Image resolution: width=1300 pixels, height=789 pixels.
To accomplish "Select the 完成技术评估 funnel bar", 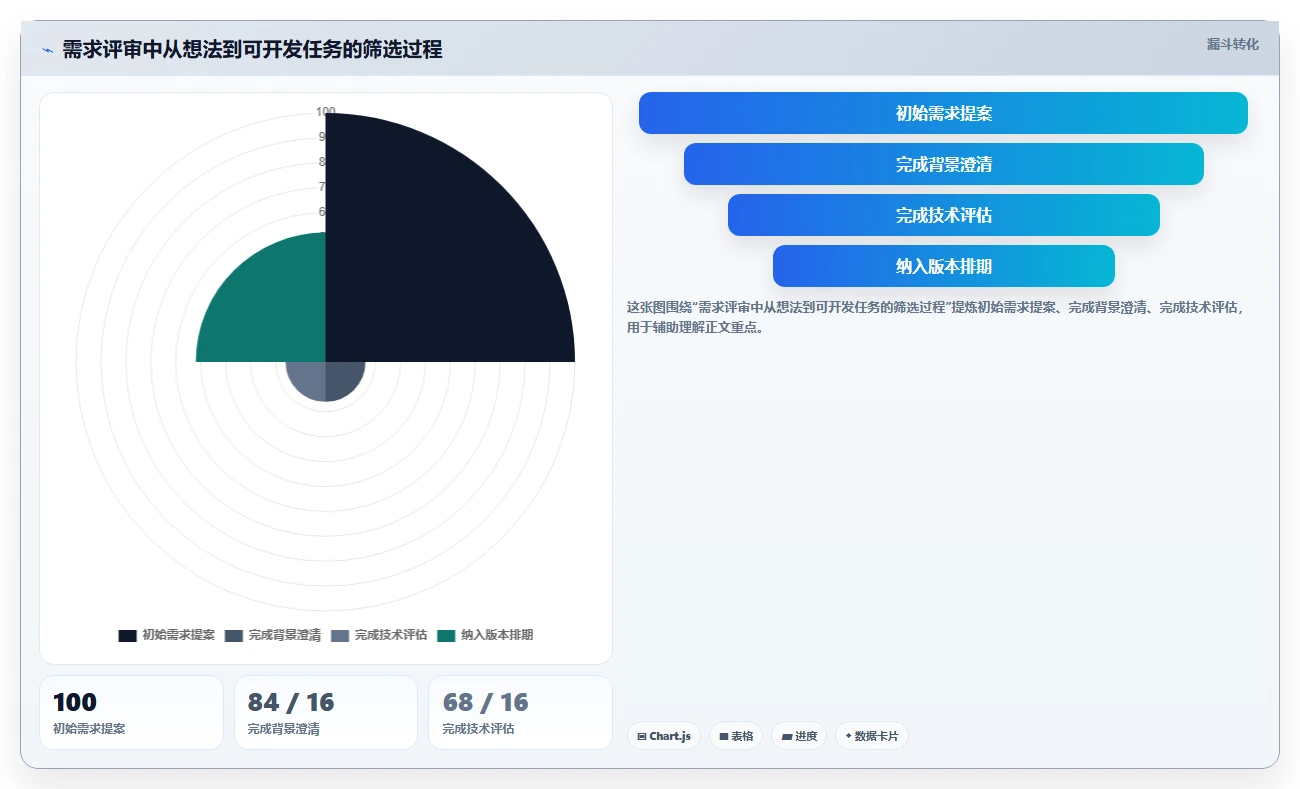I will [x=943, y=215].
